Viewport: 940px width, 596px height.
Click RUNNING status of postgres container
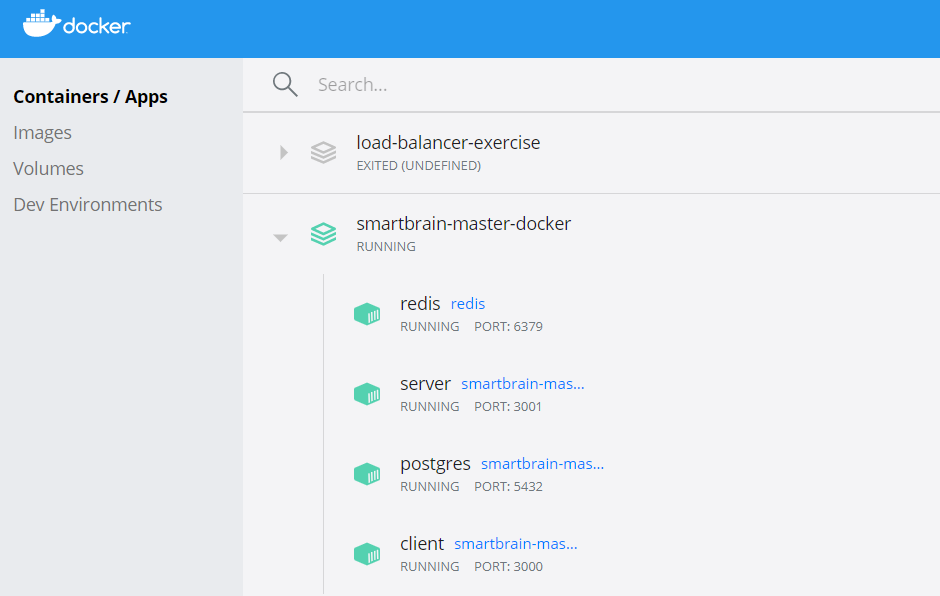(x=430, y=487)
